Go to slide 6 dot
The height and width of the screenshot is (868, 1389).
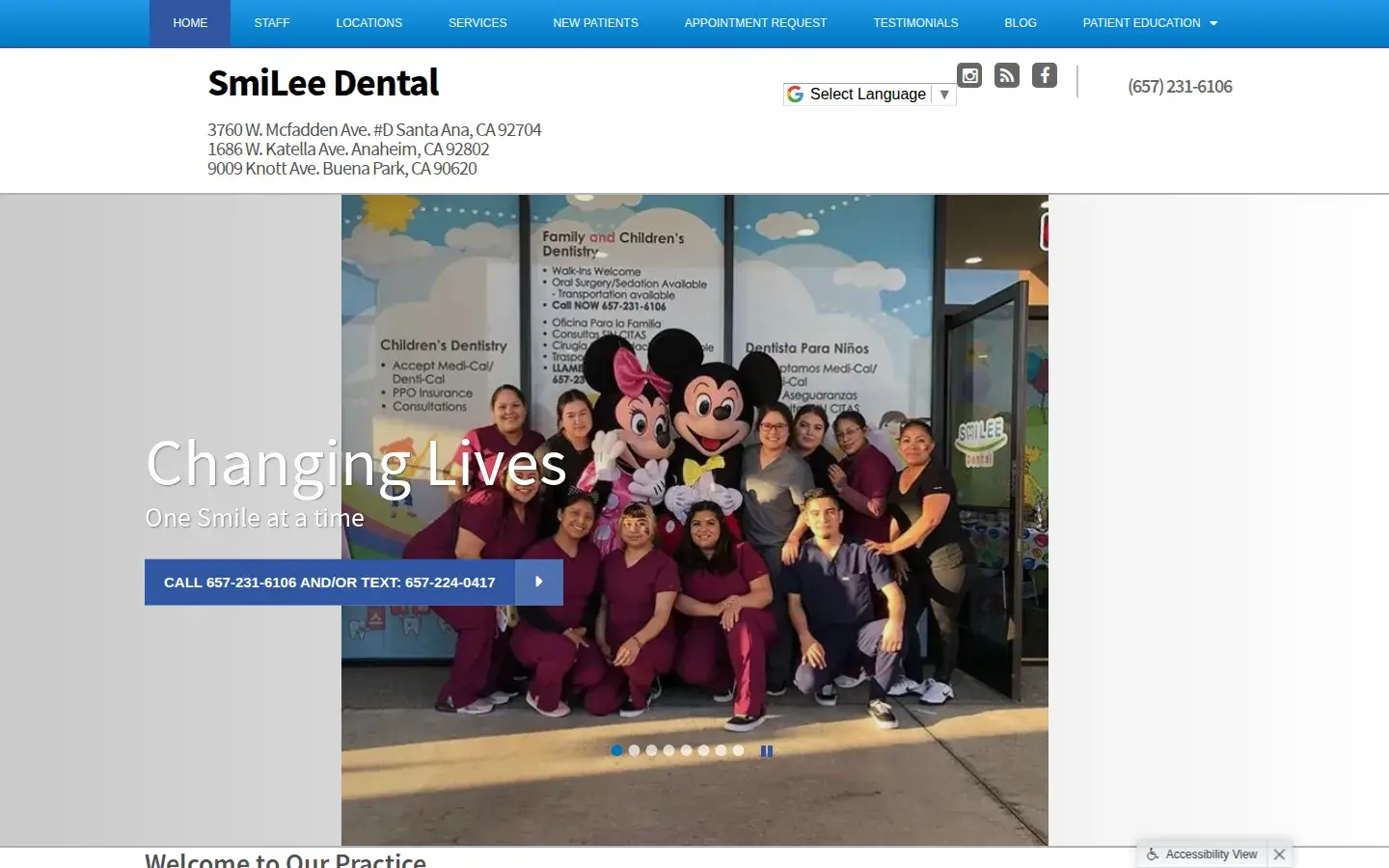[x=703, y=750]
